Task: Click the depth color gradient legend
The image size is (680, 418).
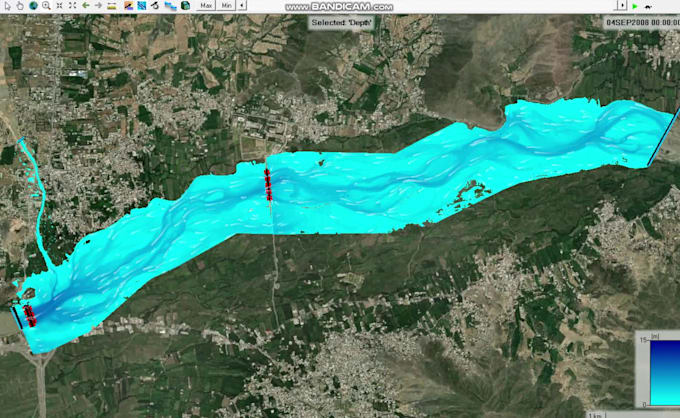Action: tap(665, 372)
